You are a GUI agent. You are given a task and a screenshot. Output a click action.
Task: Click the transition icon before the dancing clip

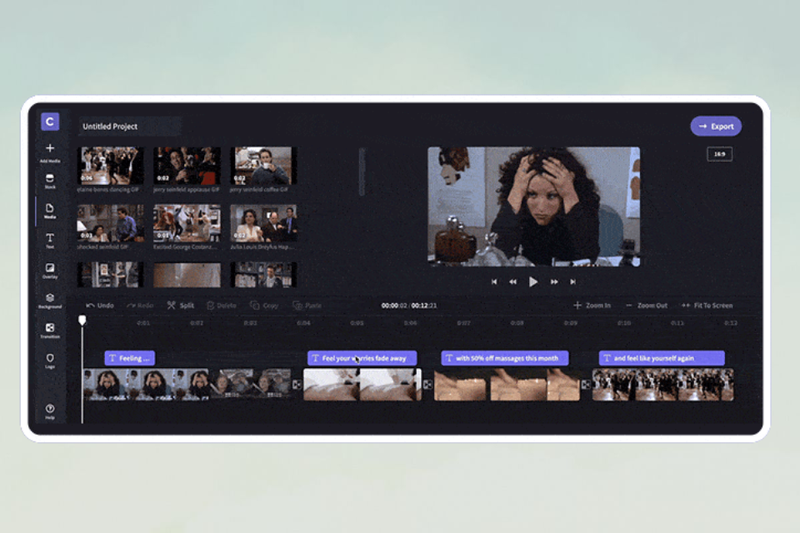click(x=586, y=385)
